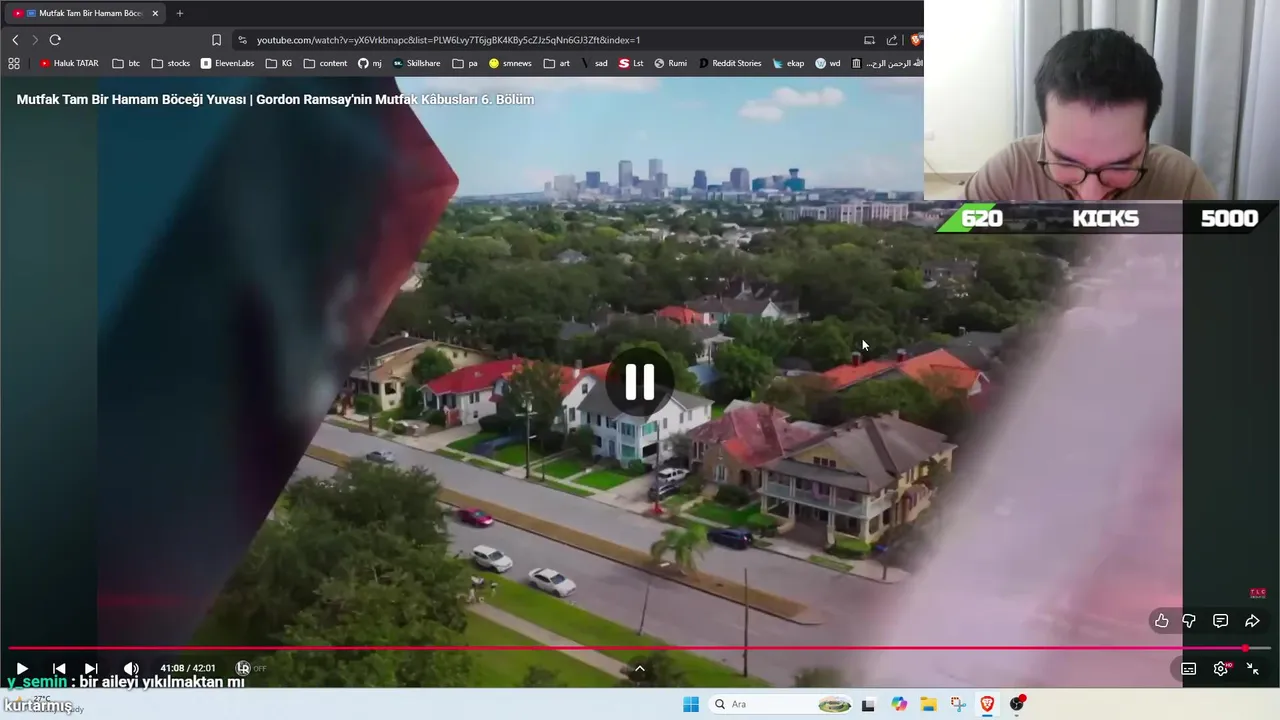The image size is (1280, 720).
Task: Switch to Brave browser on the taskbar
Action: point(987,704)
